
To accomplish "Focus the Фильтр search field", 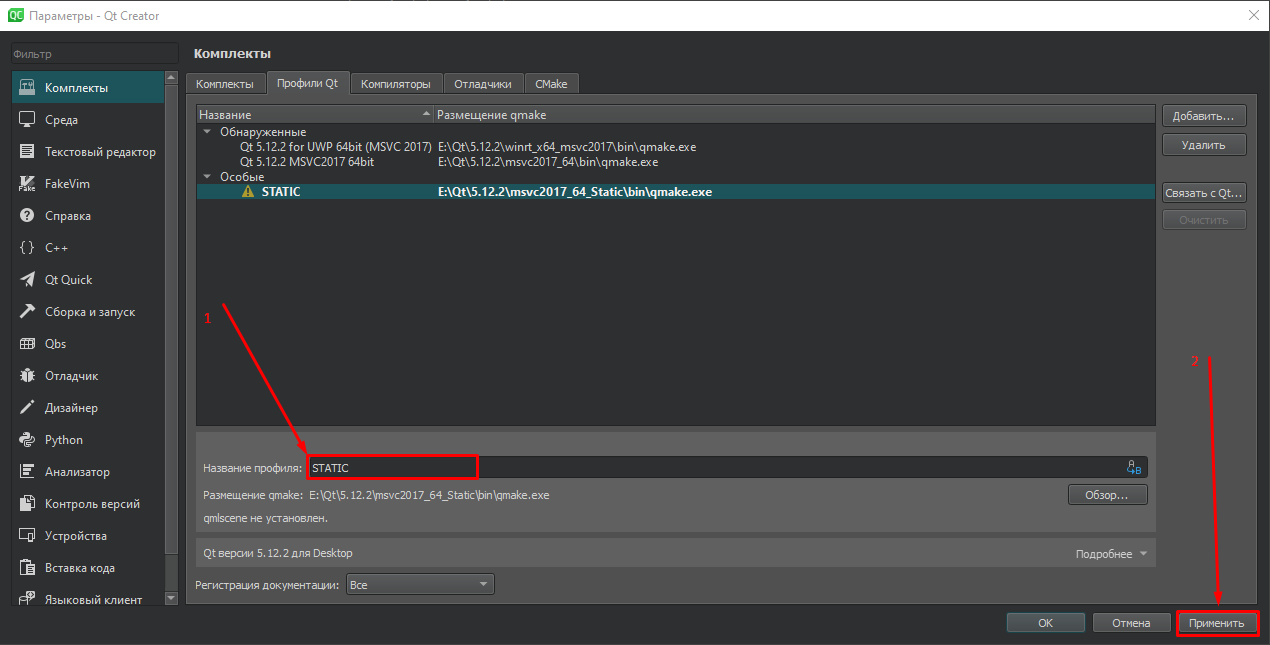I will coord(94,54).
